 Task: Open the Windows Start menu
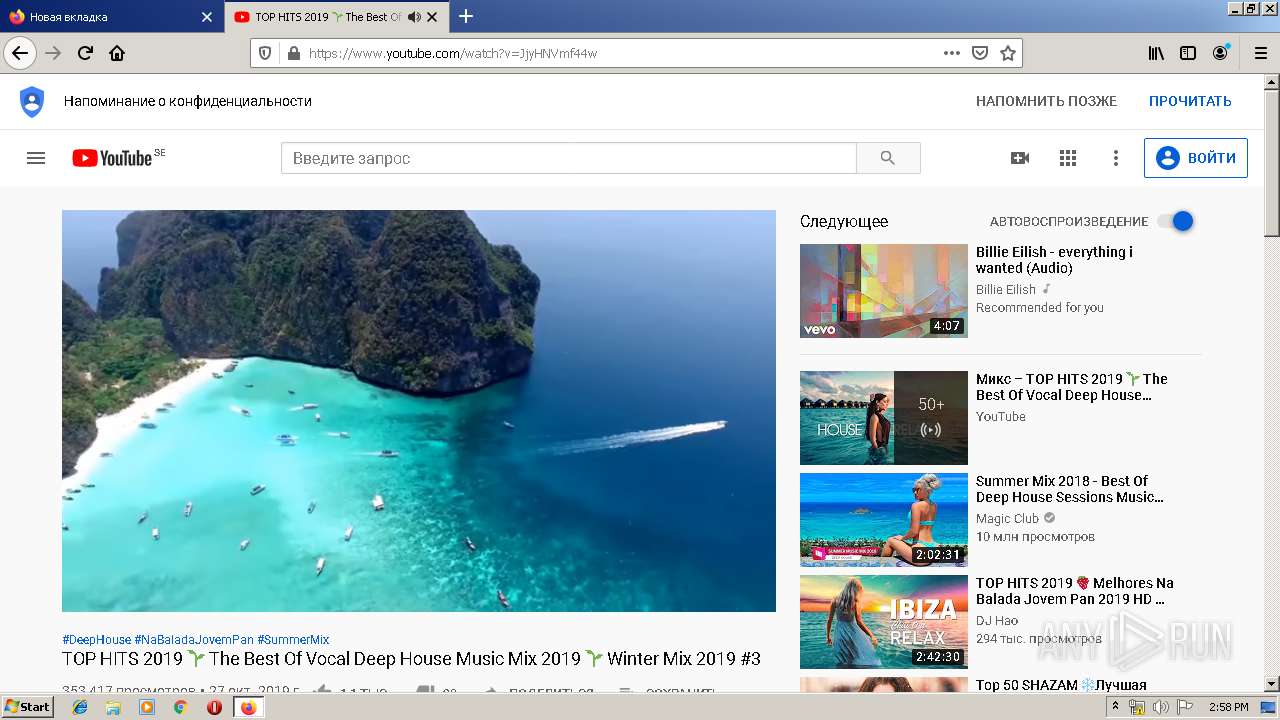point(28,706)
